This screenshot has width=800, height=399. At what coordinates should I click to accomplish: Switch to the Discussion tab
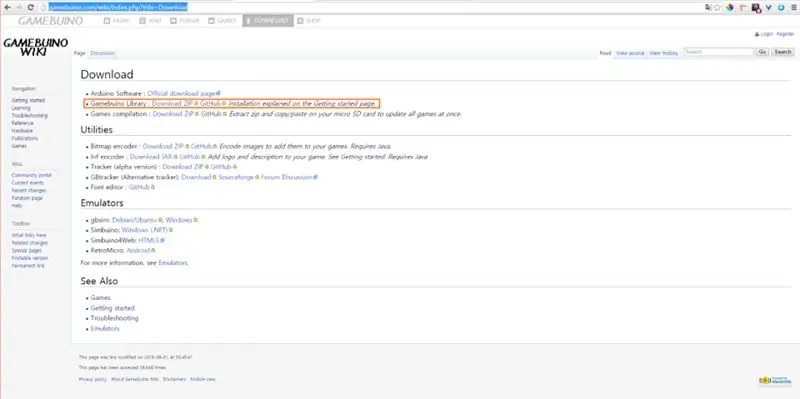point(103,53)
